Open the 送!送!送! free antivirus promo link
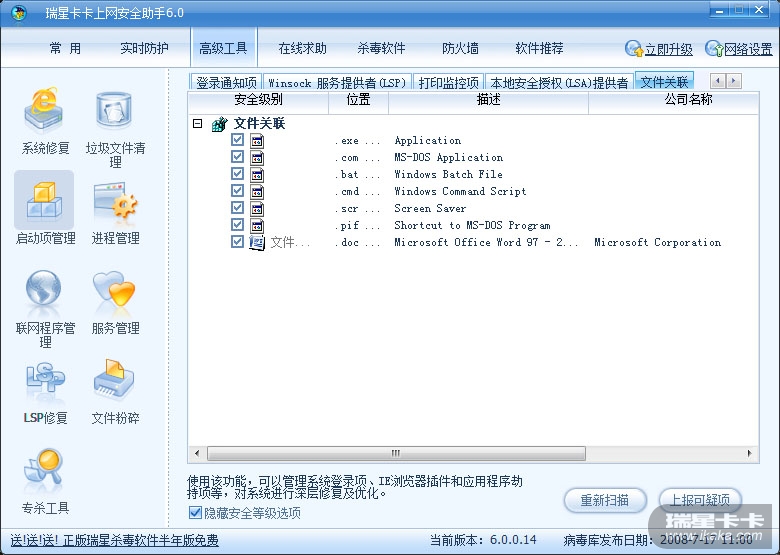 coord(114,540)
